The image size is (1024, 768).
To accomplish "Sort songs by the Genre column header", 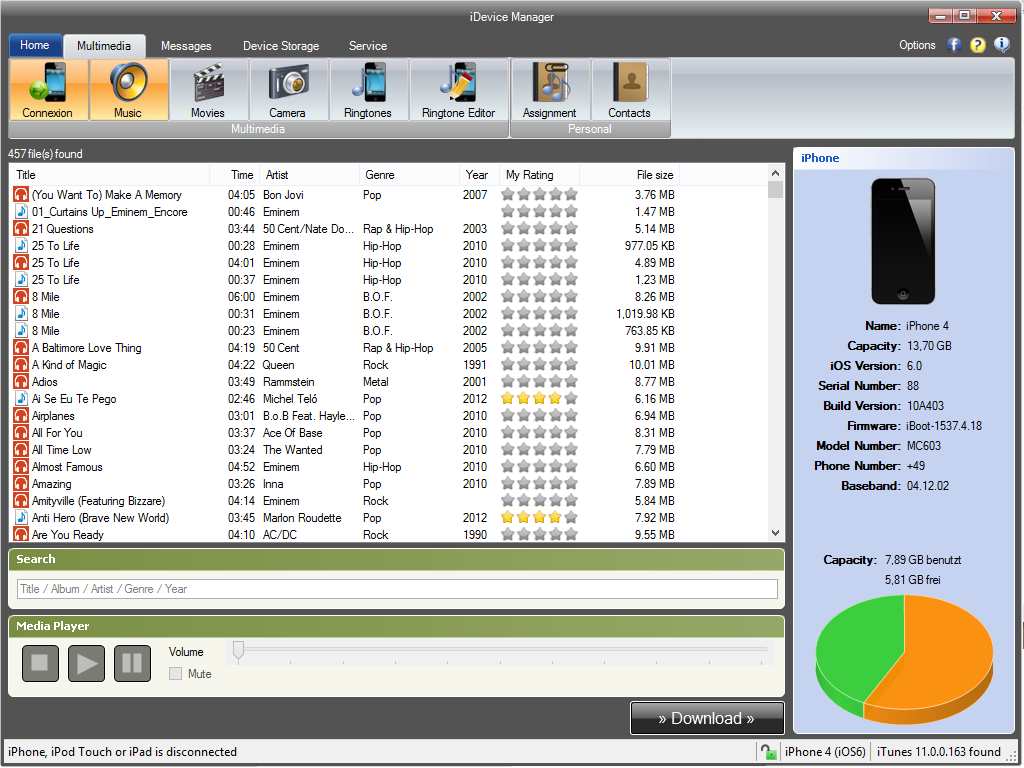I will (x=382, y=174).
